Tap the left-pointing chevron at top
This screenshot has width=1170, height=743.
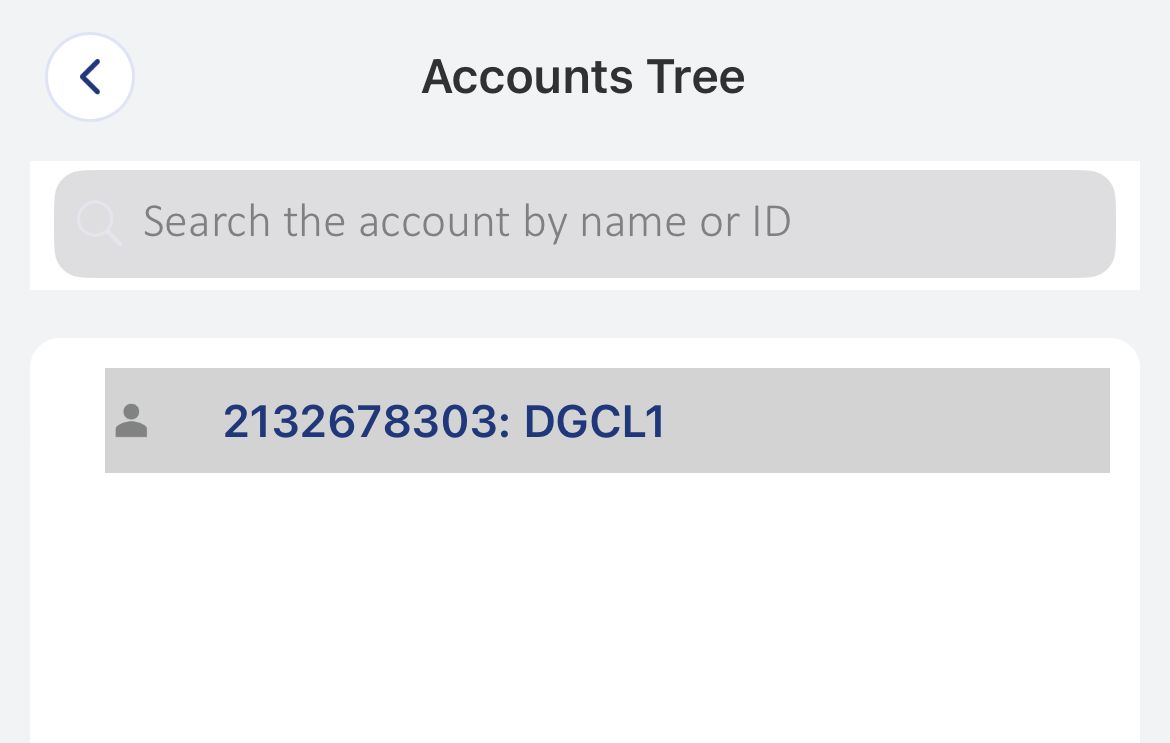pyautogui.click(x=90, y=77)
